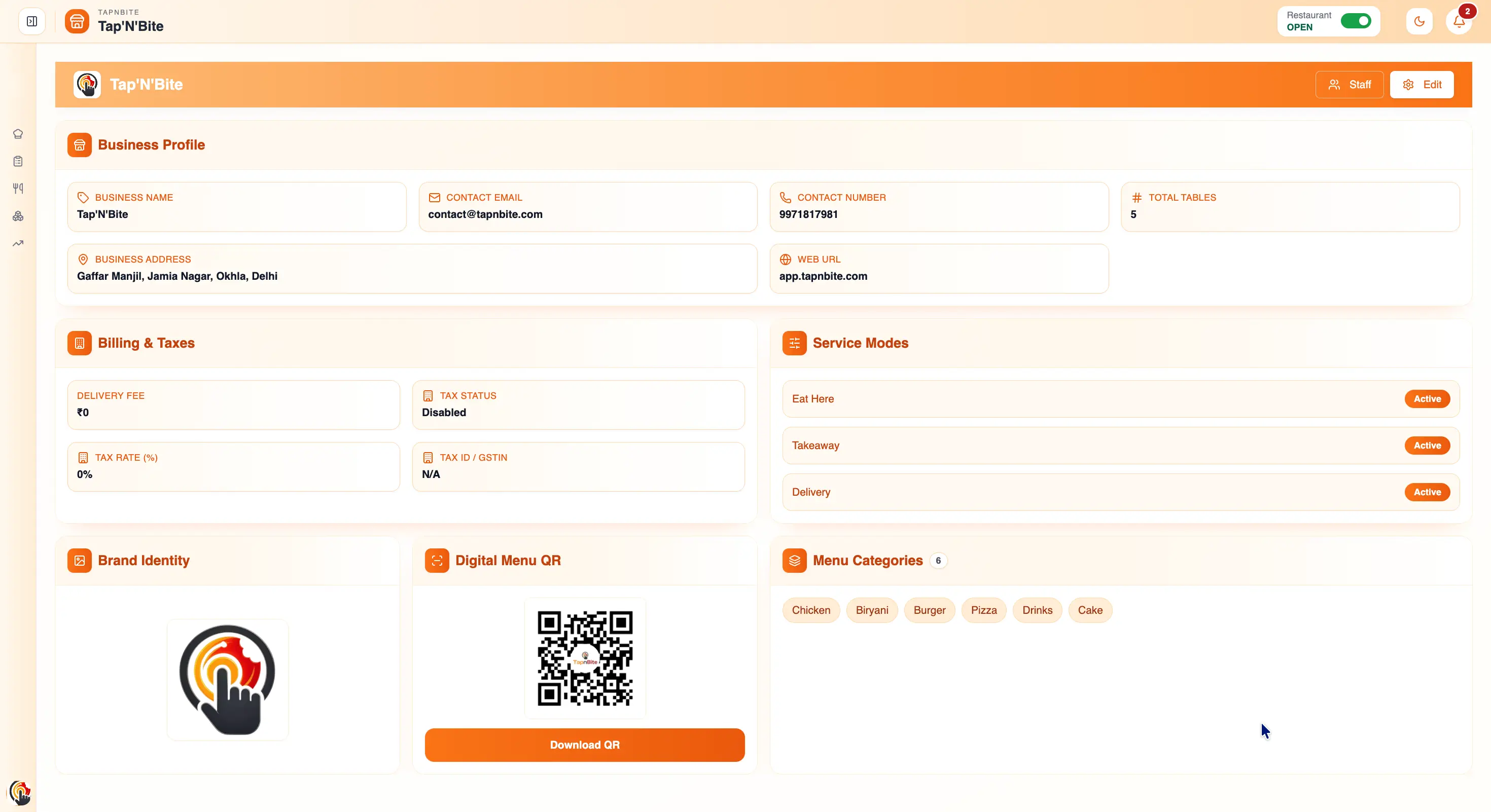Click the Eat Here Active badge
Viewport: 1491px width, 812px height.
[1427, 399]
